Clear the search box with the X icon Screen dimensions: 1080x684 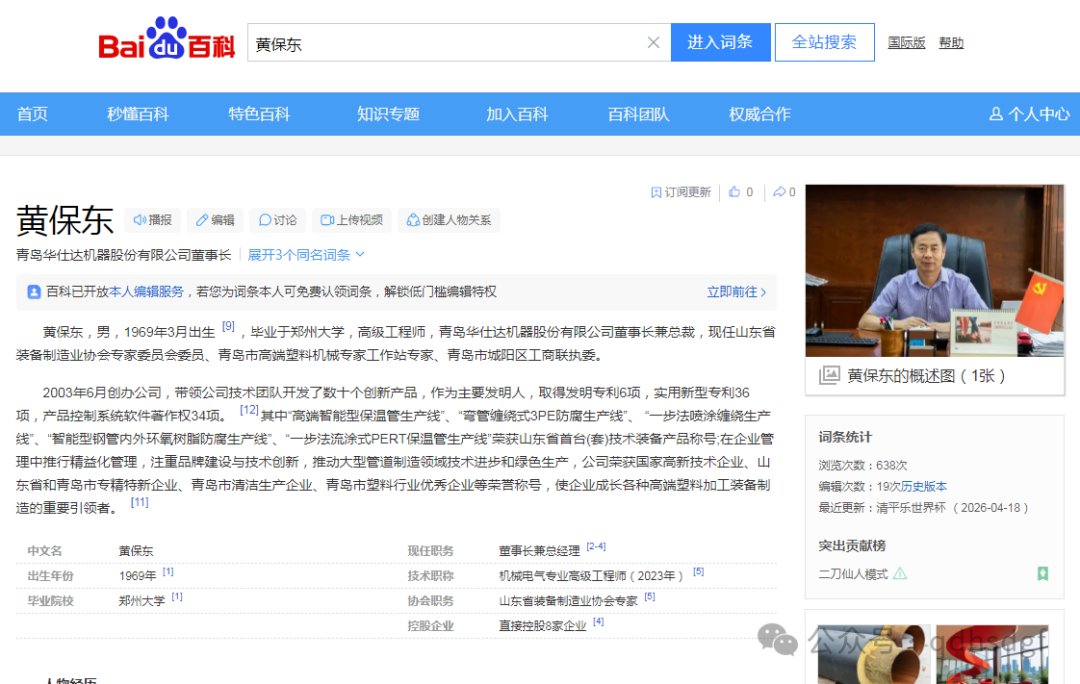coord(653,43)
